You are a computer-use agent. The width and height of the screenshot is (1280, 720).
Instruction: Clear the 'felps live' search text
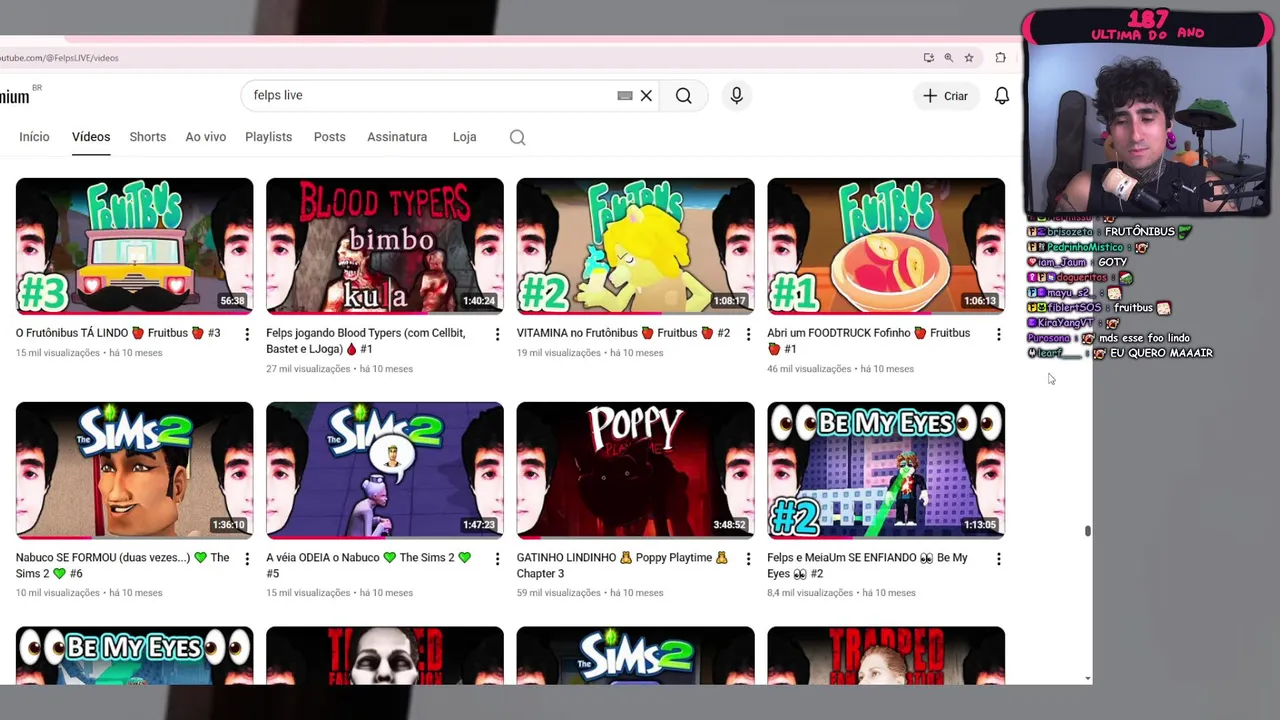click(x=646, y=96)
